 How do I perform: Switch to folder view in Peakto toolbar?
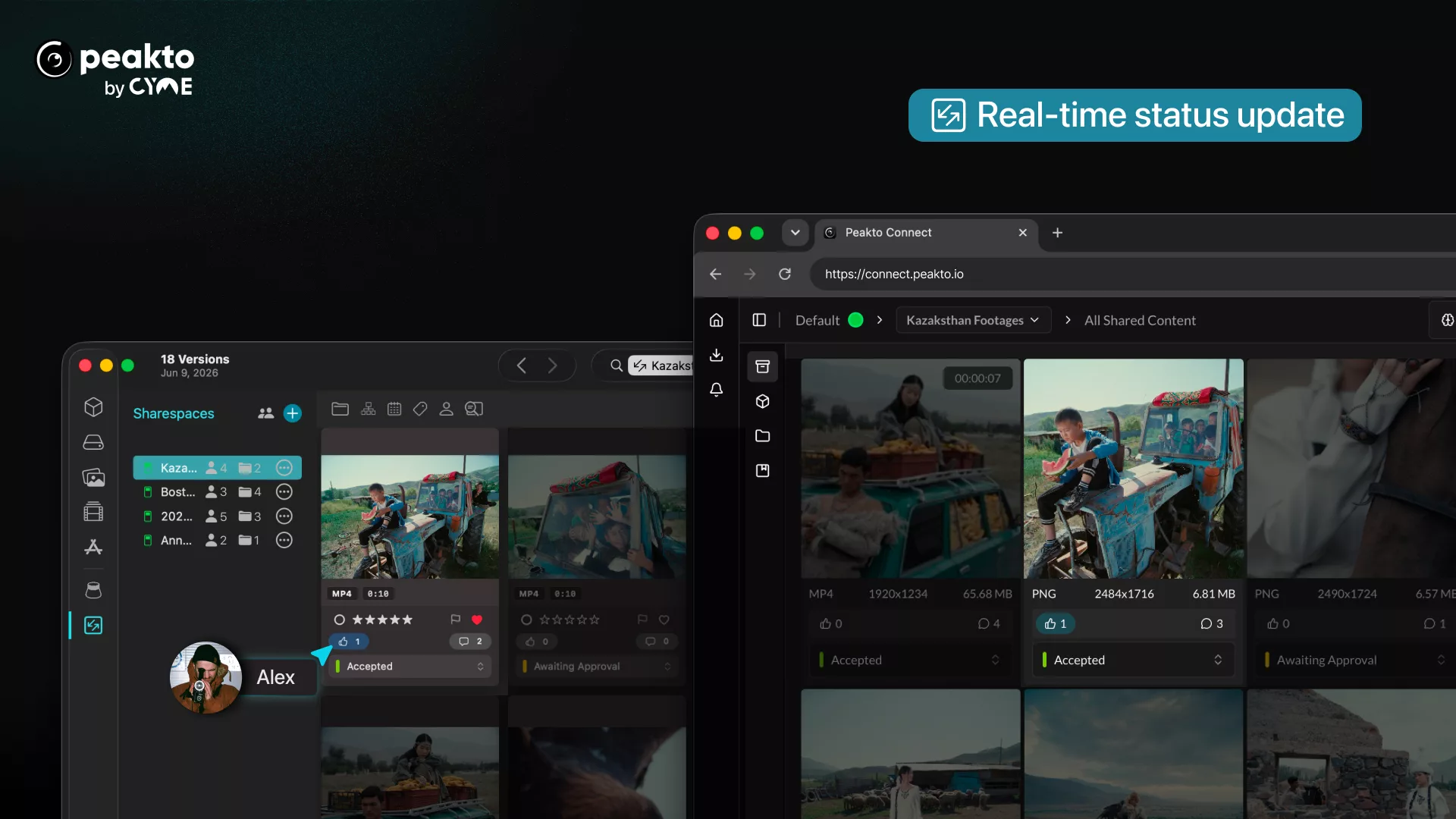(x=340, y=409)
